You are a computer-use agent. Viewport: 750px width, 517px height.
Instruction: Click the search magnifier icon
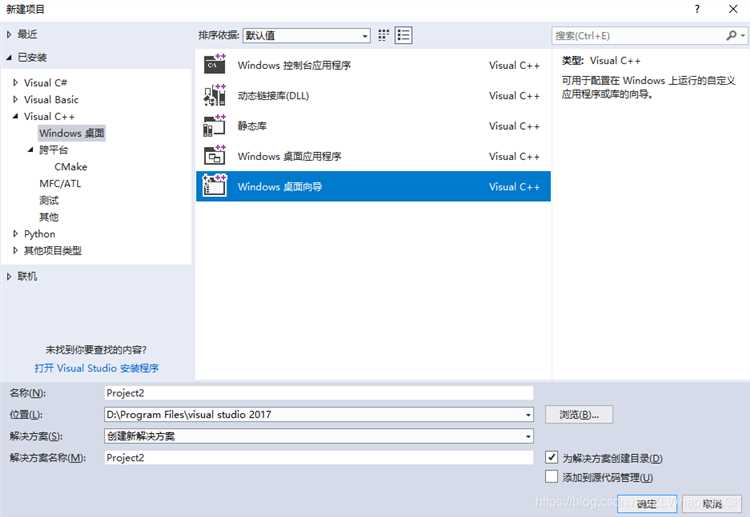click(731, 35)
